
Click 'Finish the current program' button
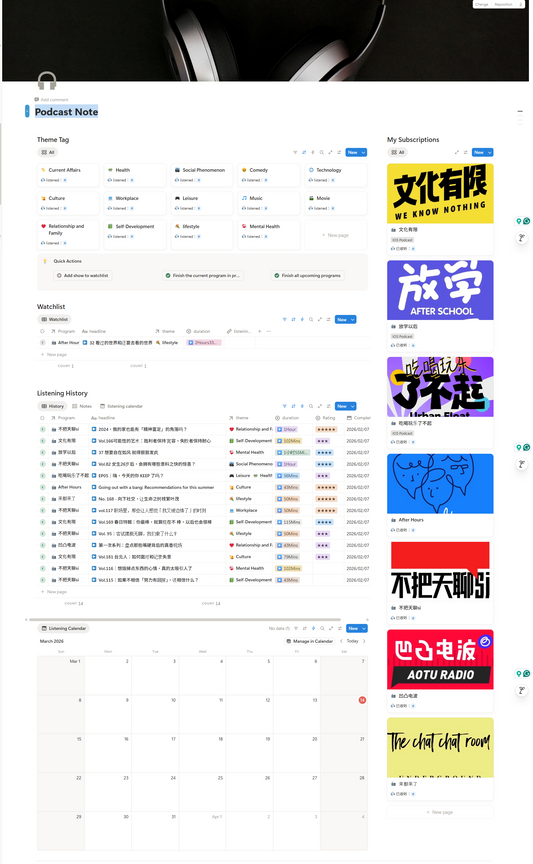[203, 275]
